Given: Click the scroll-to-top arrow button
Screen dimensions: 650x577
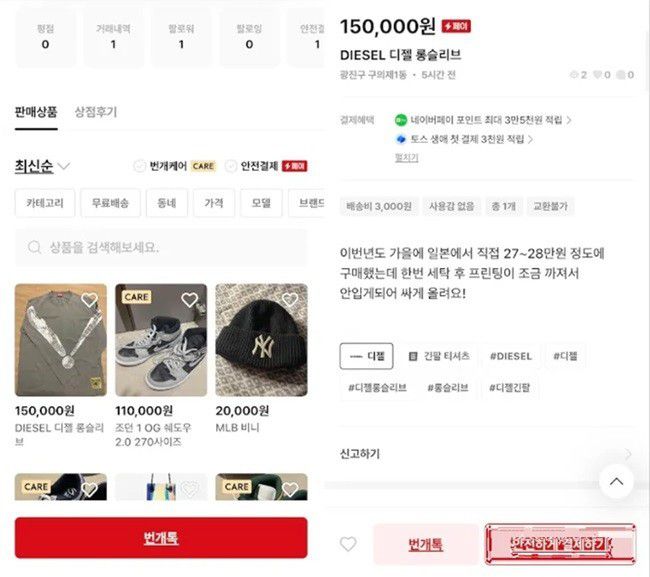Looking at the screenshot, I should (x=616, y=481).
